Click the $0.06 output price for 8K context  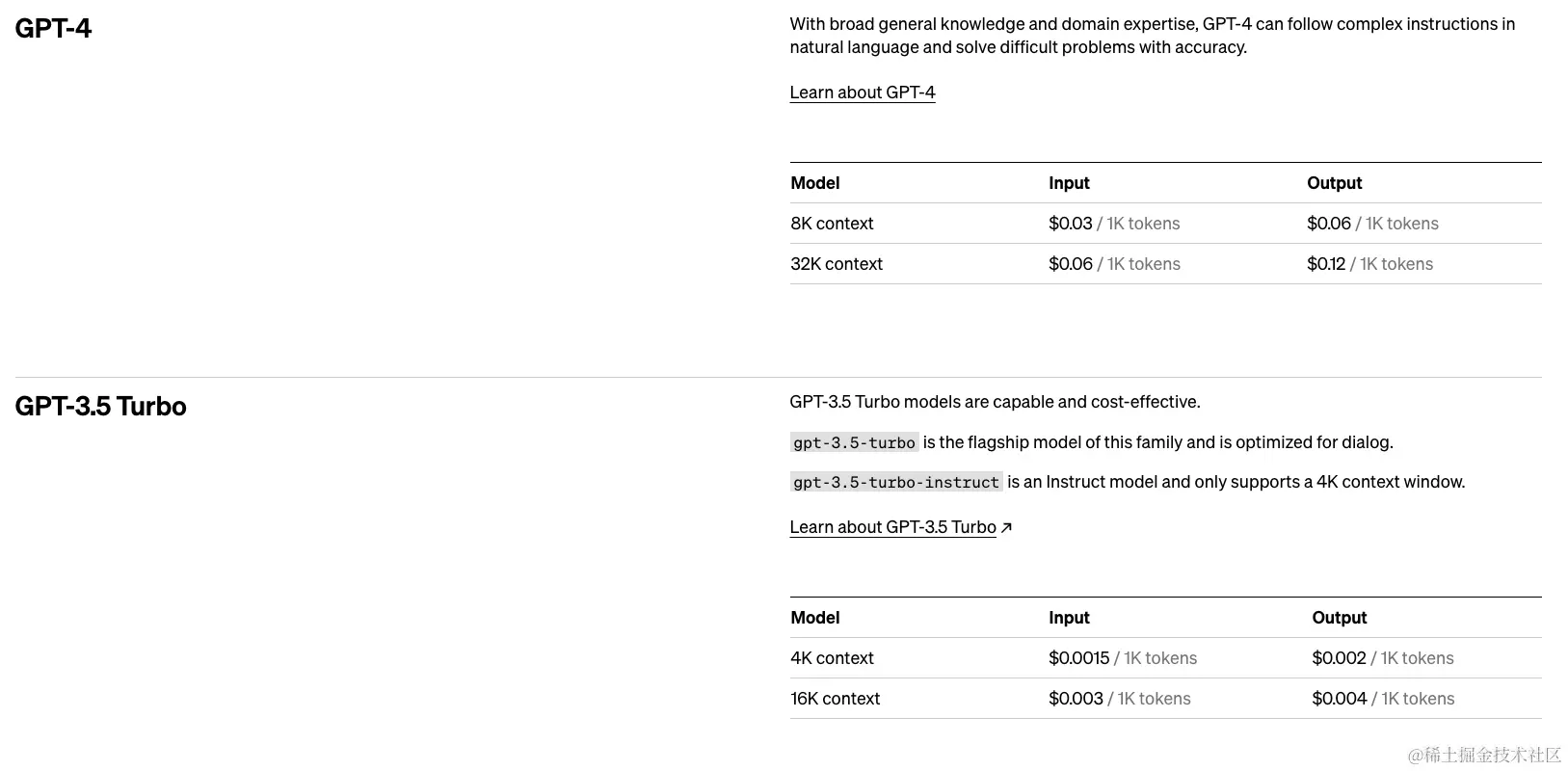point(1329,224)
